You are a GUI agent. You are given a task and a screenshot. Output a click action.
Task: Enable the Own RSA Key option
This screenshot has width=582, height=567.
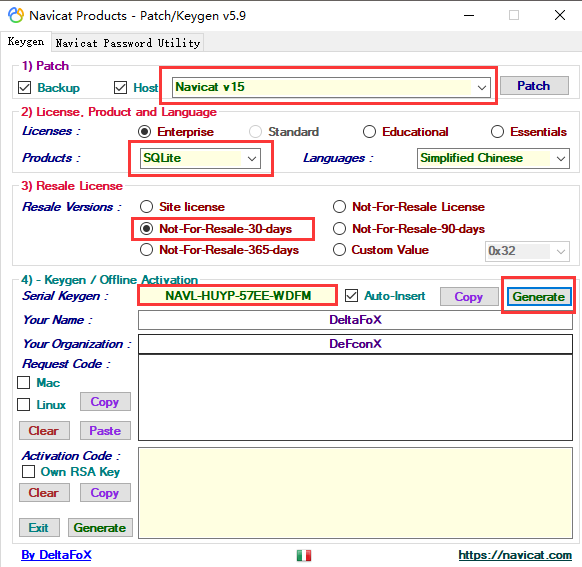28,472
